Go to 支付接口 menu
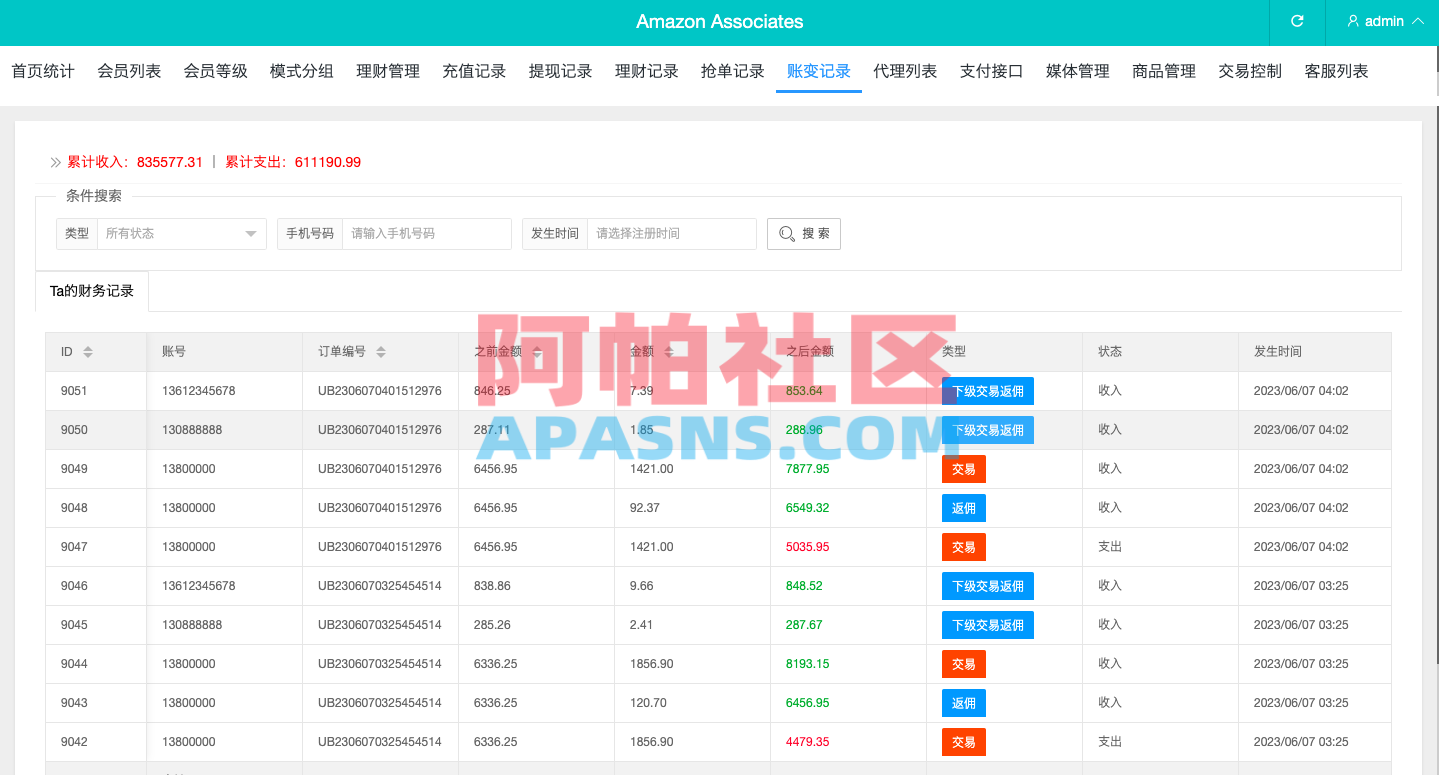Screen dimensions: 1439x775 992,71
